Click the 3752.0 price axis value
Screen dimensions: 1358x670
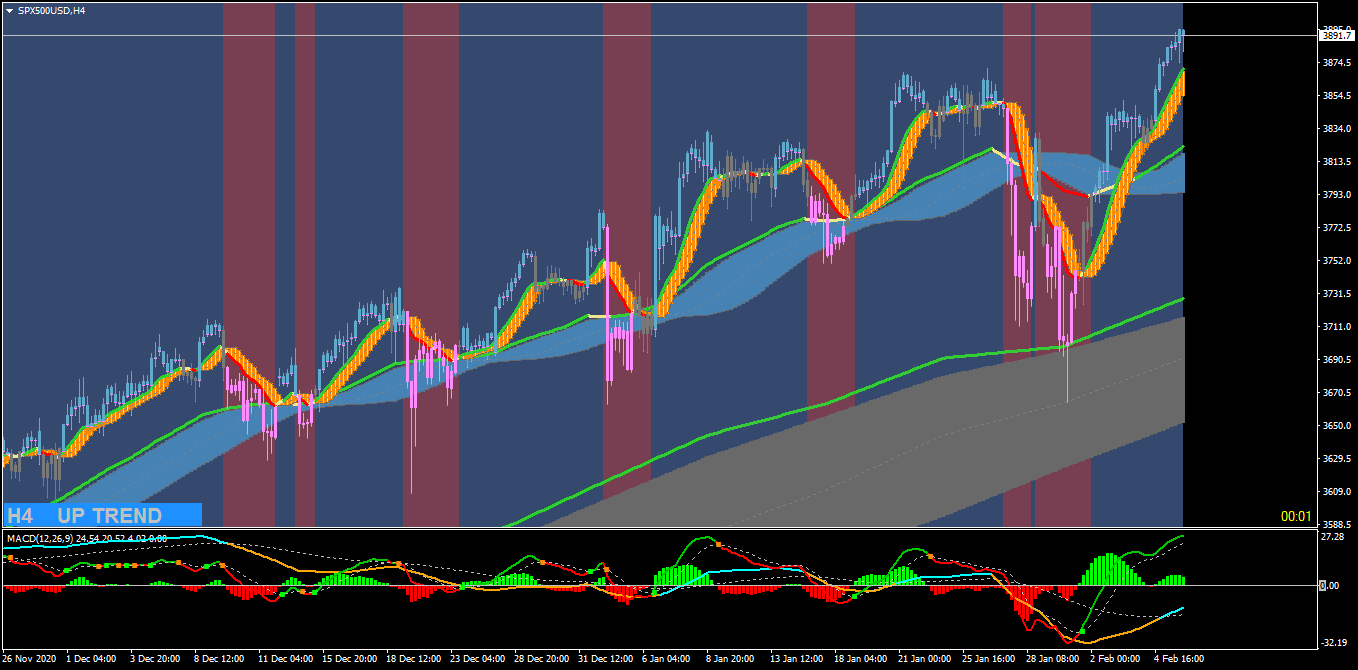[x=1337, y=261]
